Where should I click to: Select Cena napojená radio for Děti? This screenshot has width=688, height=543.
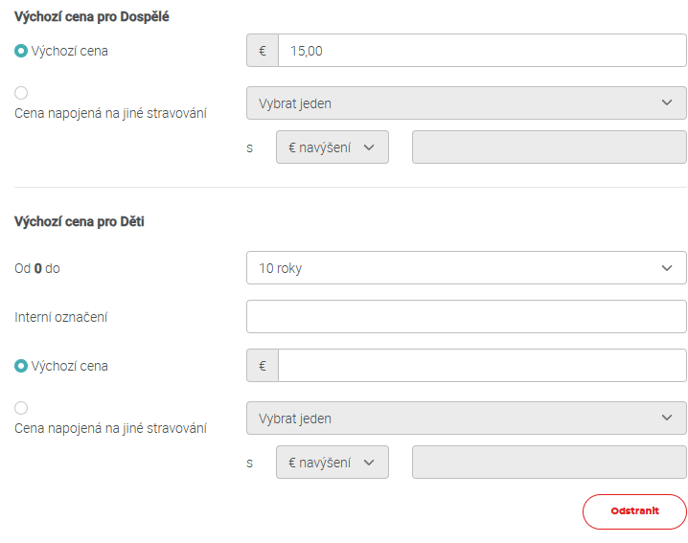click(21, 408)
